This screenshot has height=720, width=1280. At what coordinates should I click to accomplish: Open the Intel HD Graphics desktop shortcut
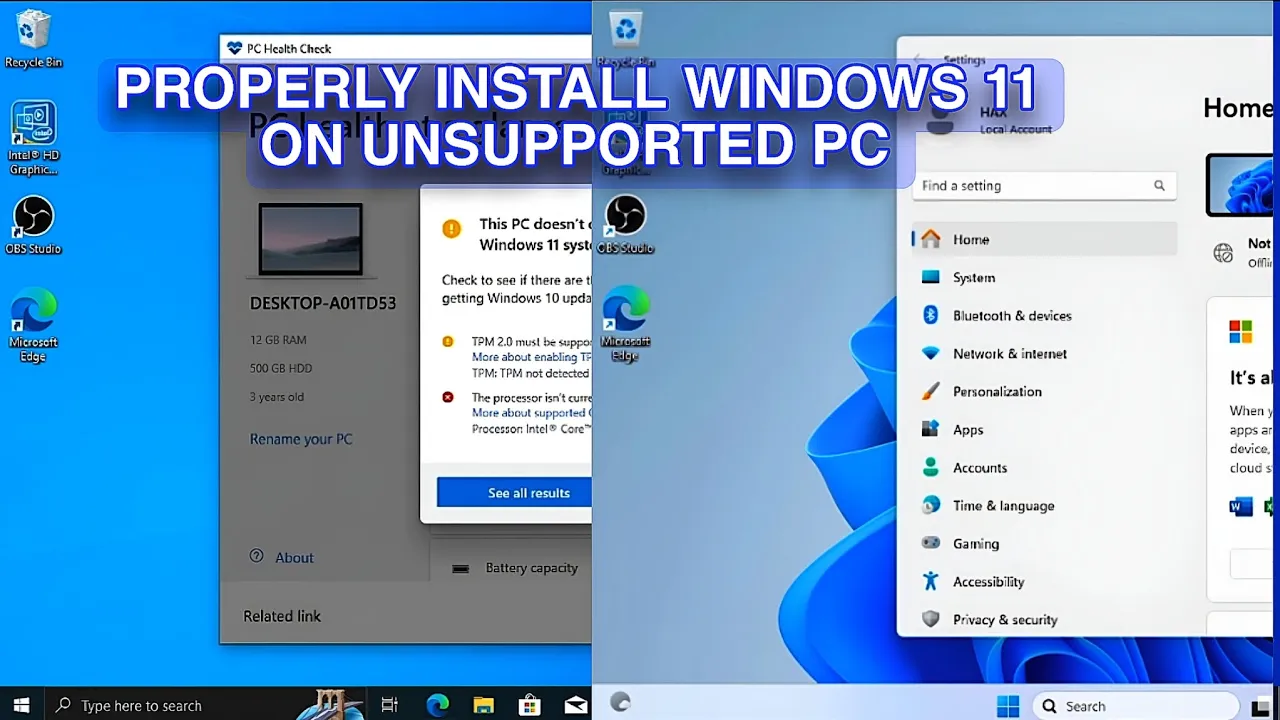point(33,138)
